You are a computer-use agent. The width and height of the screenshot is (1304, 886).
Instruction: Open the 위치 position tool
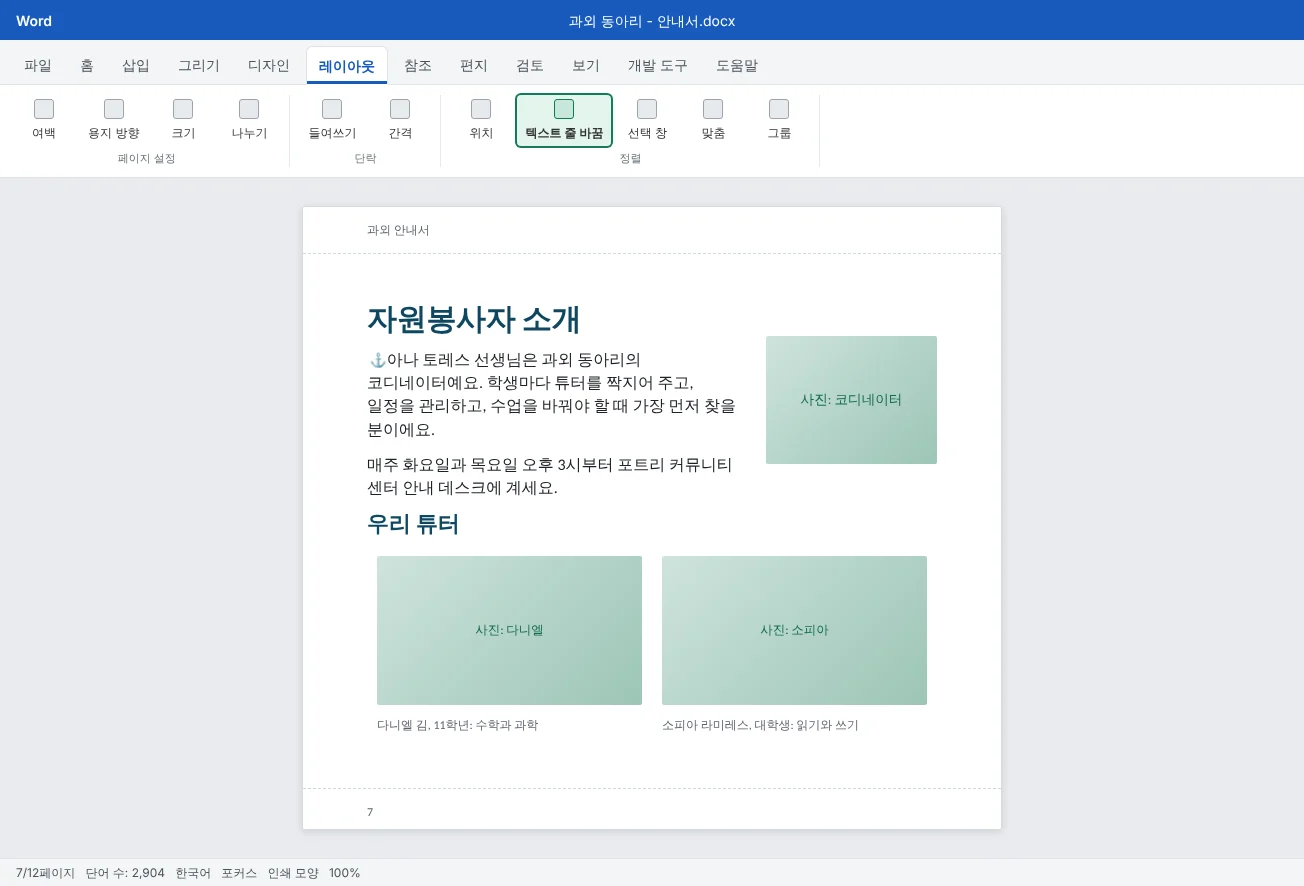(x=481, y=121)
